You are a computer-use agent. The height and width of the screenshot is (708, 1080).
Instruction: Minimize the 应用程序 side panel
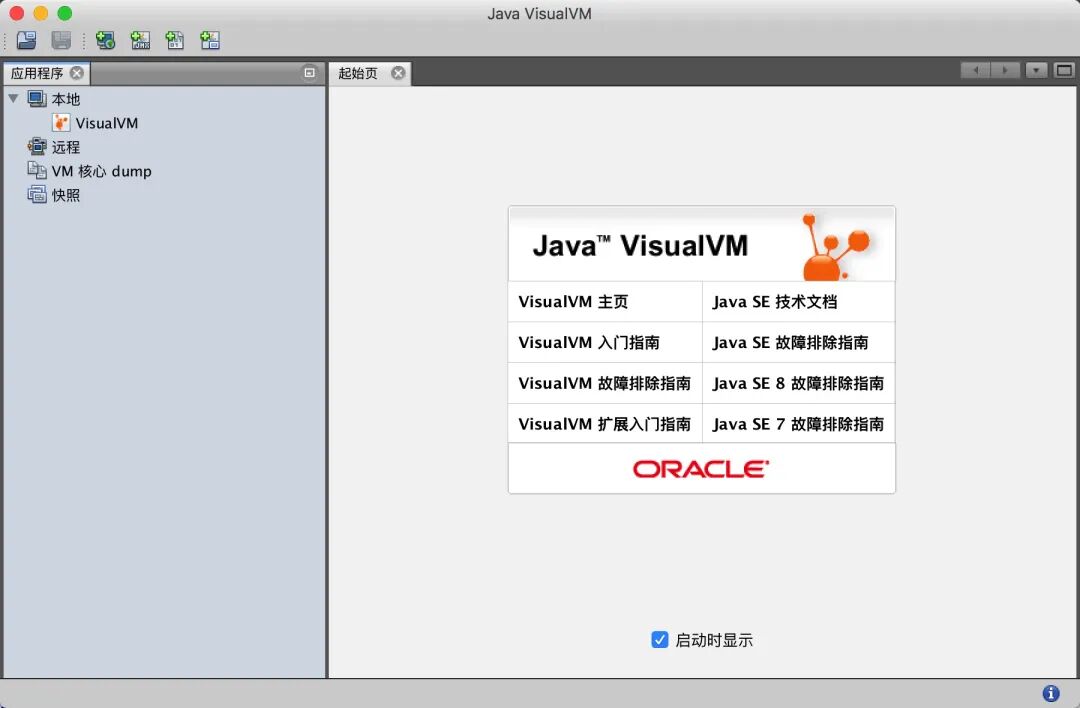(x=310, y=72)
